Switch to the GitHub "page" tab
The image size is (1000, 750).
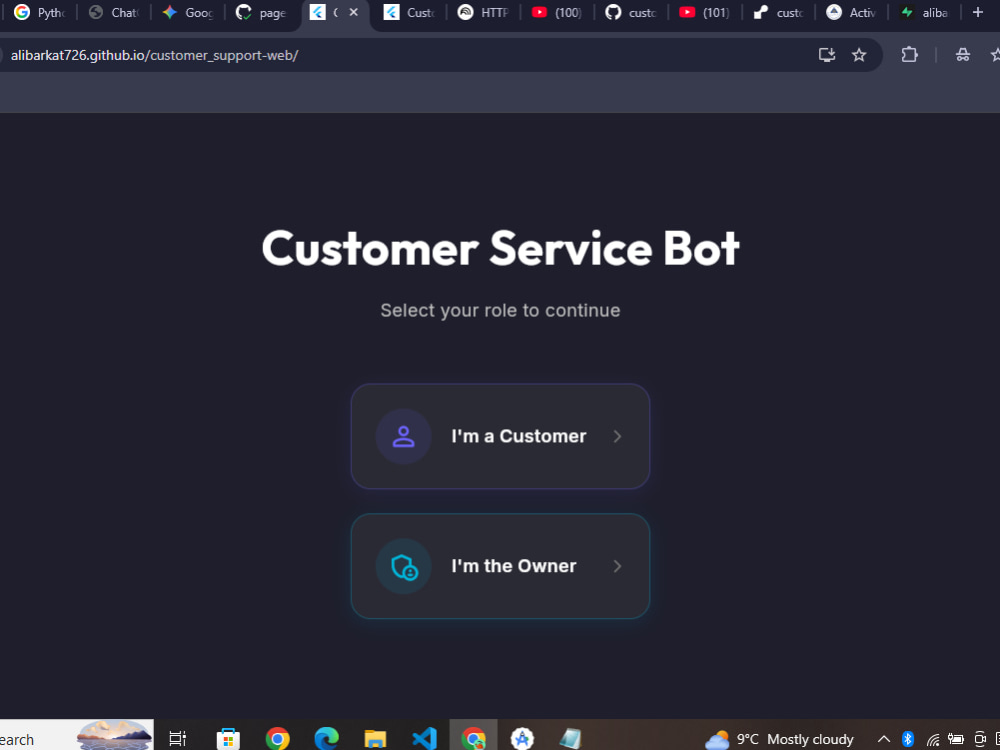point(261,12)
